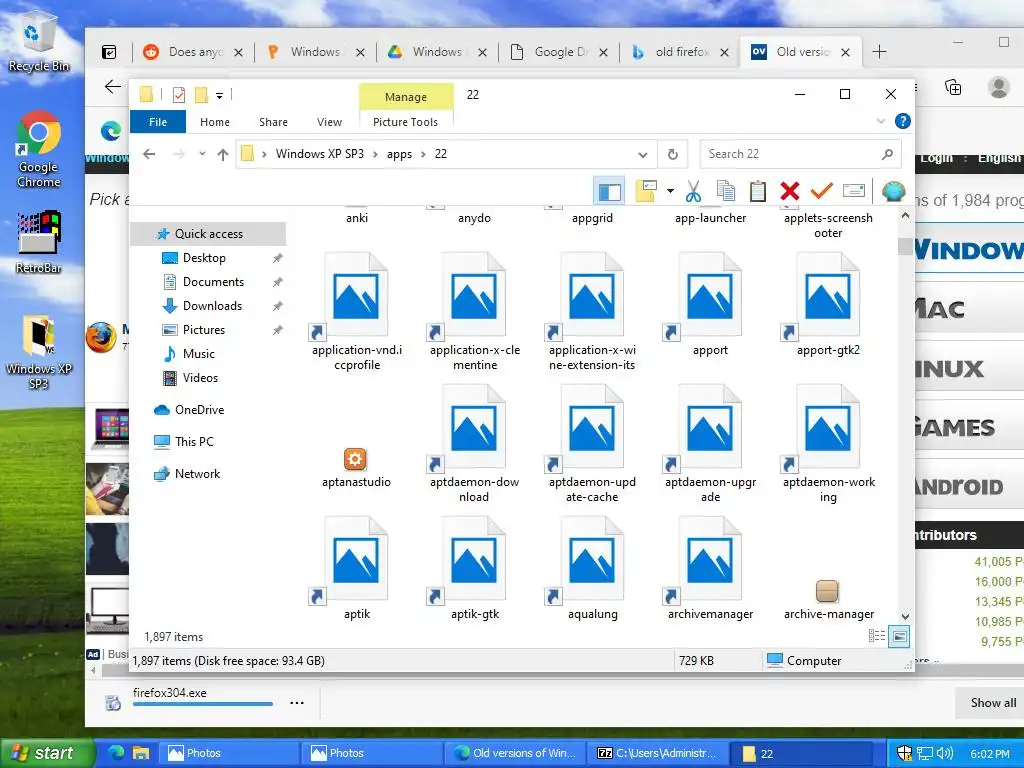
Task: Go back in Explorer navigation
Action: point(150,154)
